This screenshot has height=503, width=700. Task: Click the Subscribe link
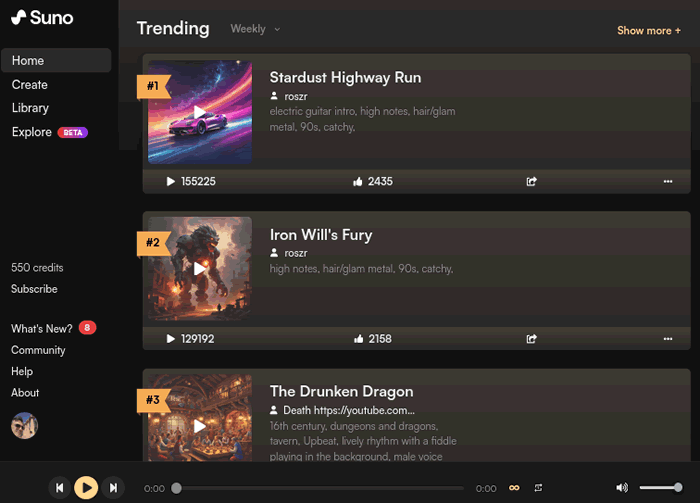pyautogui.click(x=34, y=289)
